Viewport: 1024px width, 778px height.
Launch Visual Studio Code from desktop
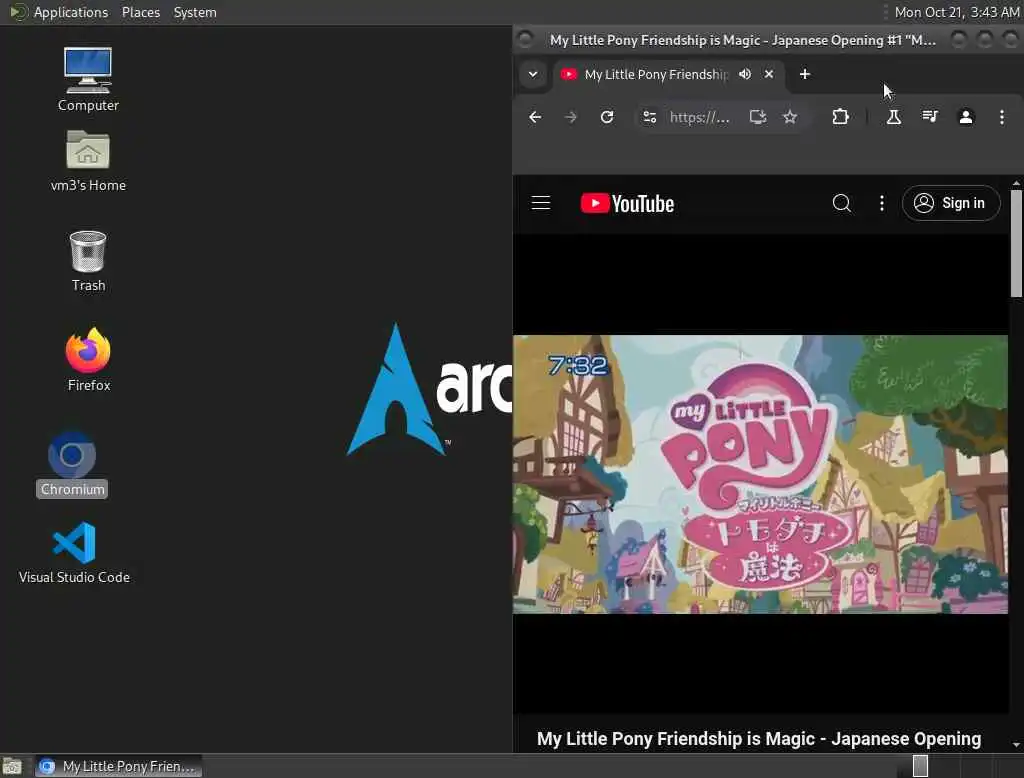pyautogui.click(x=74, y=553)
